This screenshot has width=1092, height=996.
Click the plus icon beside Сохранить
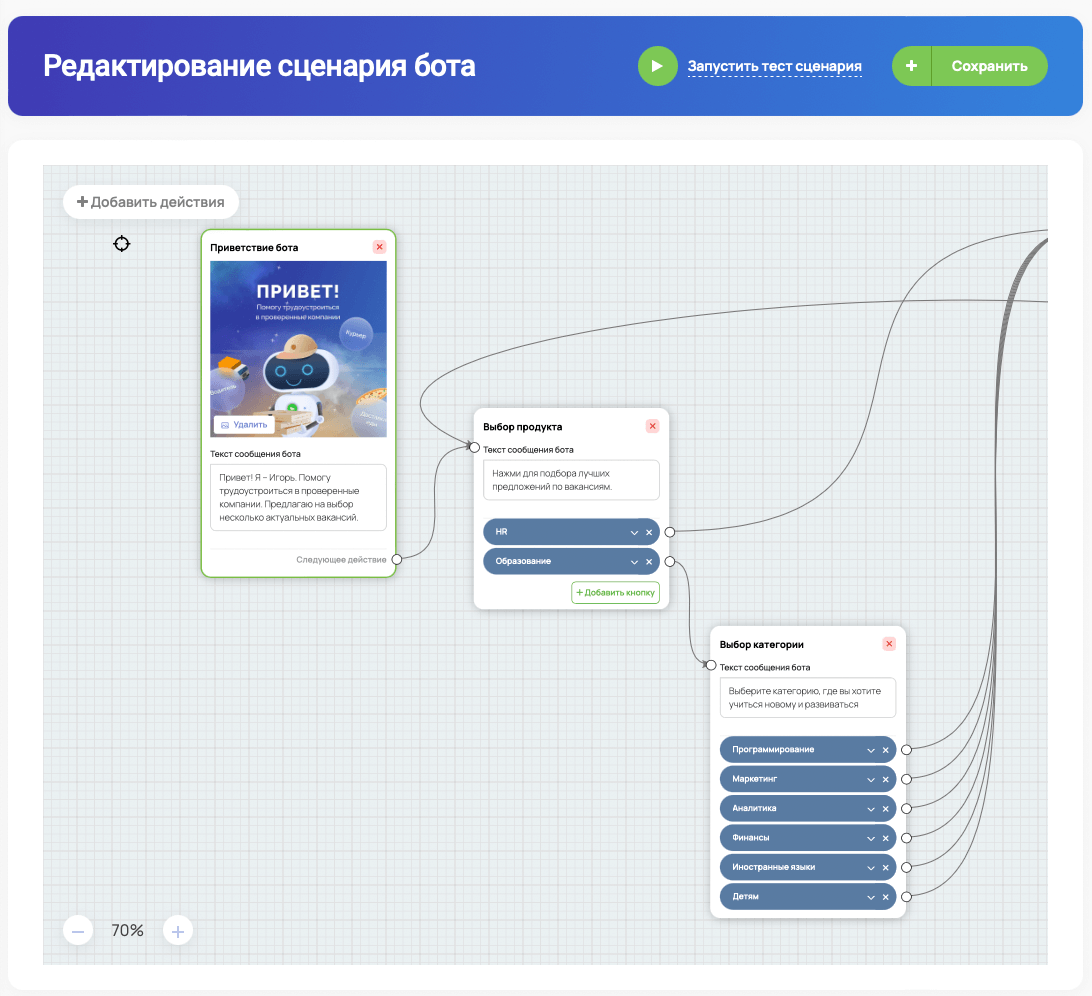tap(912, 66)
